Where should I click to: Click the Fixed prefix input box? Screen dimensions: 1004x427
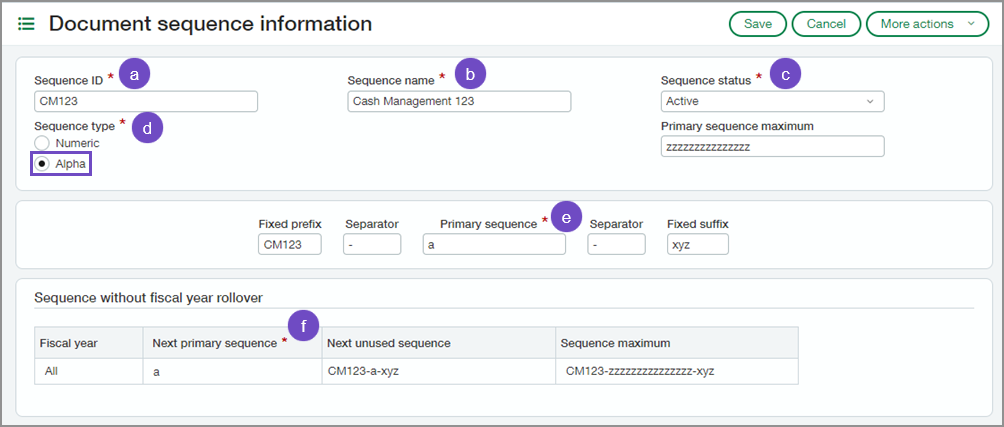click(x=289, y=244)
